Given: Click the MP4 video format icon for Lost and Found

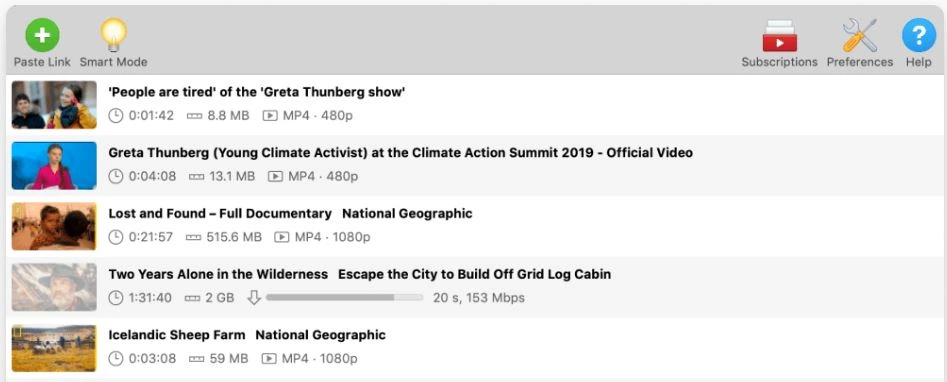Looking at the screenshot, I should pyautogui.click(x=281, y=237).
